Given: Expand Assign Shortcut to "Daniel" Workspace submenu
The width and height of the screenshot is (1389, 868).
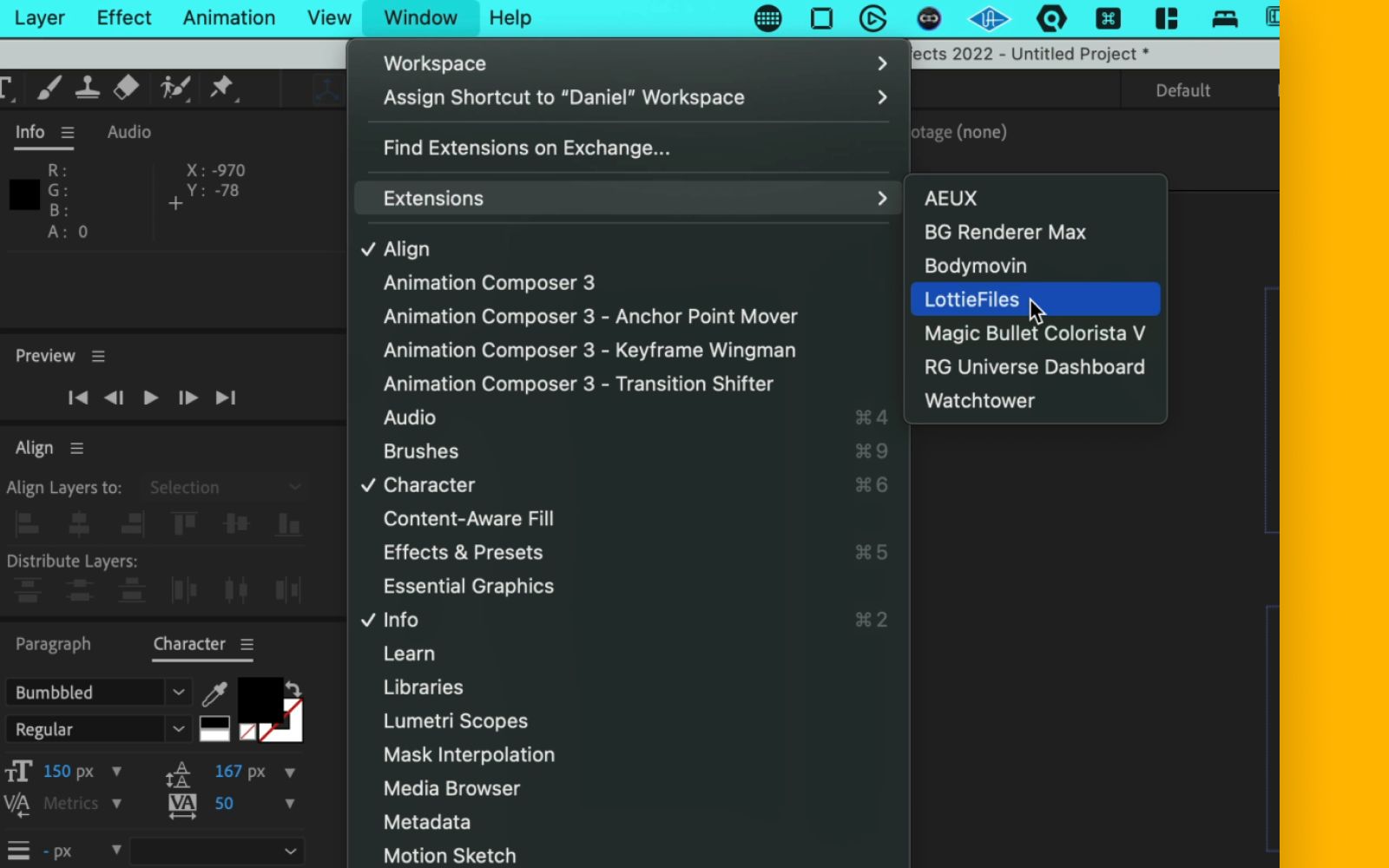Looking at the screenshot, I should [627, 97].
